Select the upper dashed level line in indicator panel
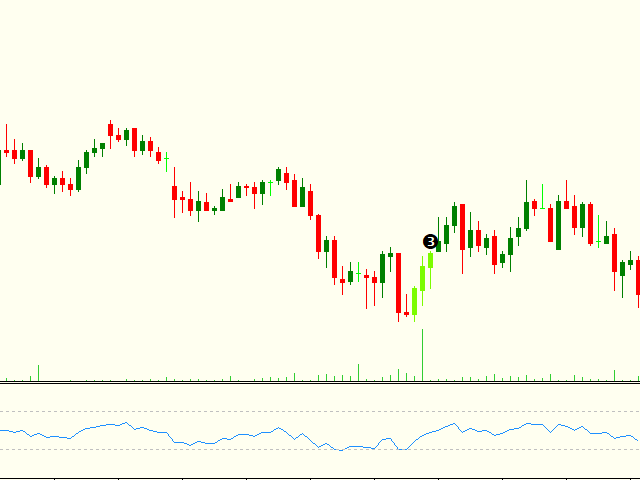Image resolution: width=640 pixels, height=480 pixels. 320,411
